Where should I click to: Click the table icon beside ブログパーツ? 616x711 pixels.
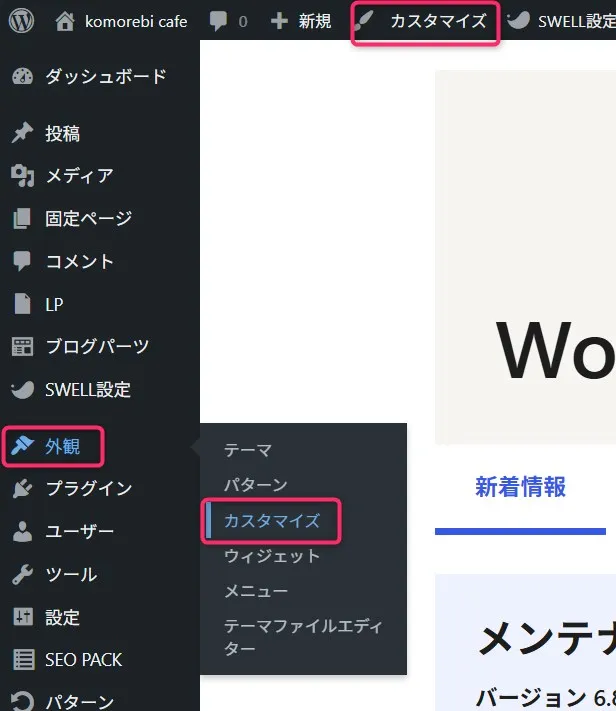22,346
